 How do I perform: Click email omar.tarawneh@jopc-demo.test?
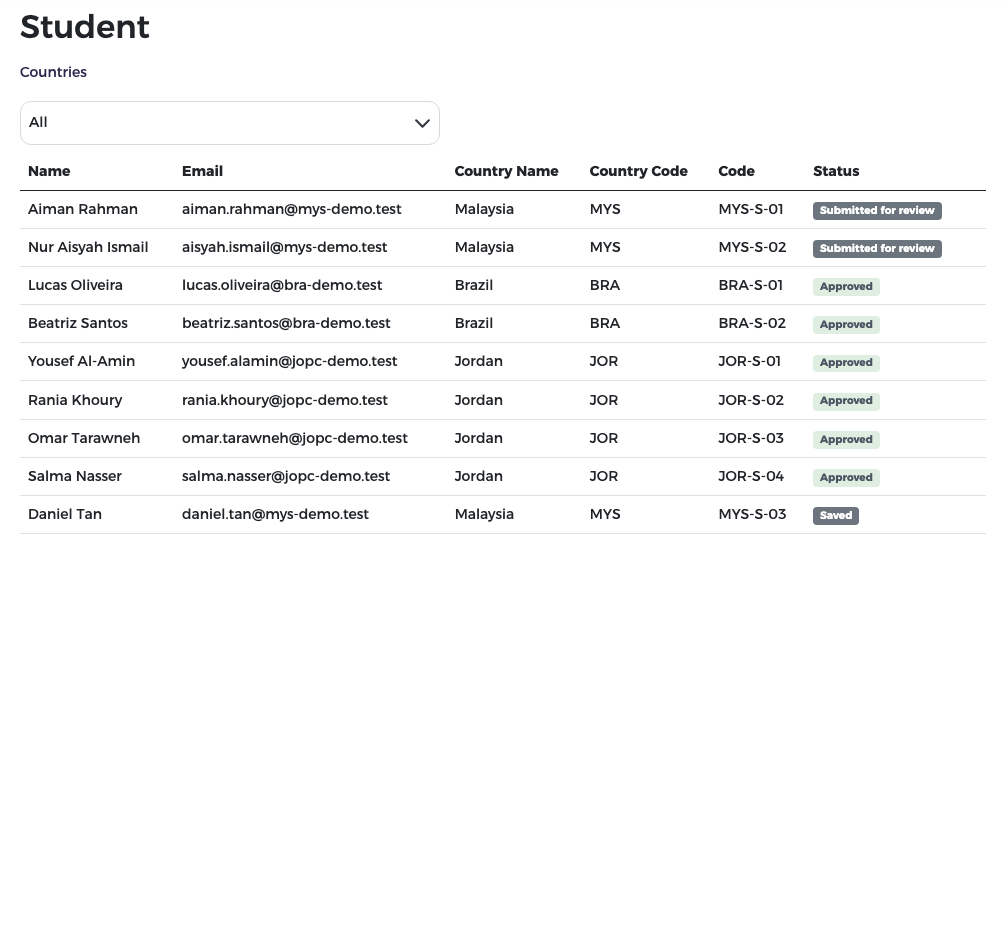coord(294,438)
